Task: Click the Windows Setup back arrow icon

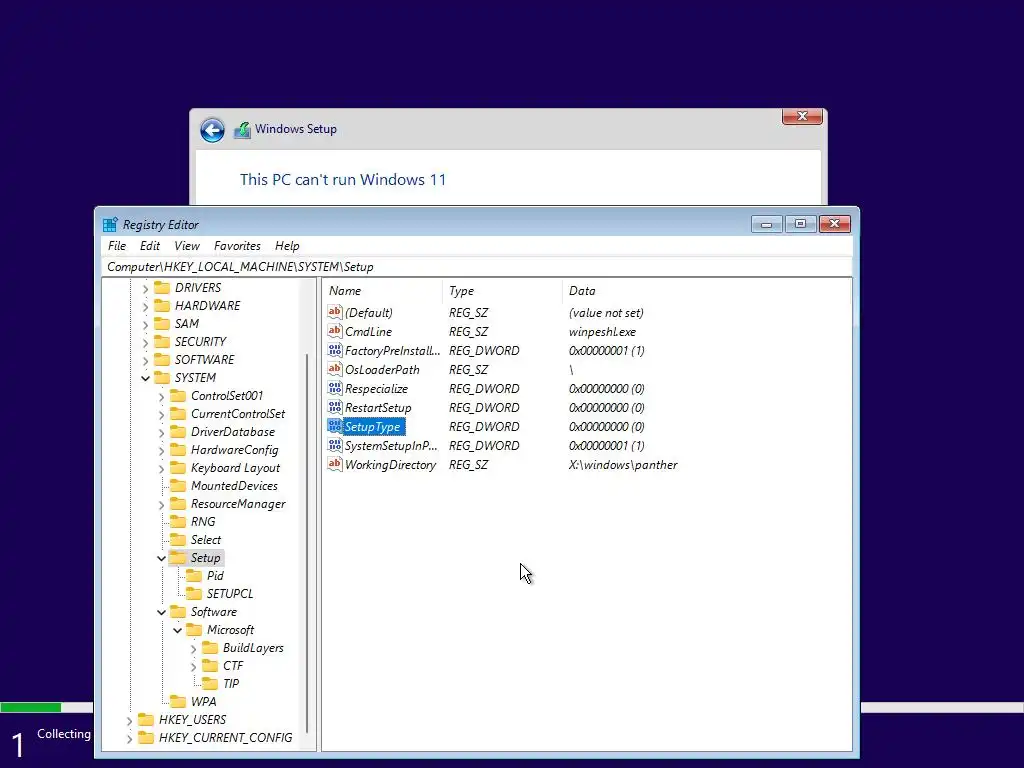Action: click(212, 130)
